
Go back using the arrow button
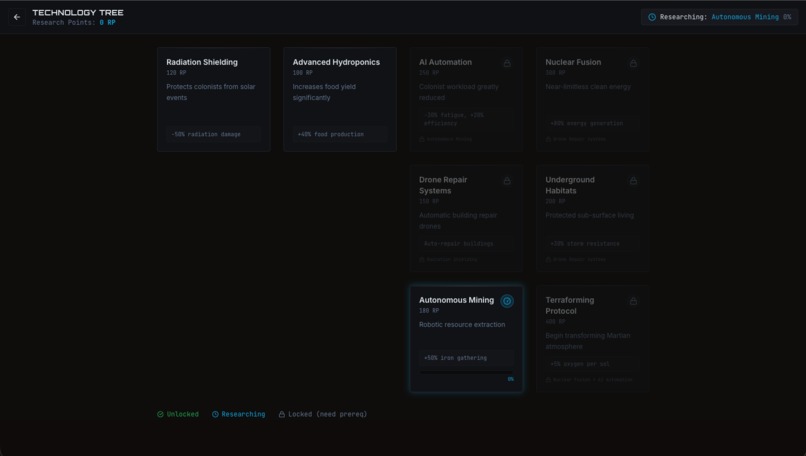tap(17, 17)
